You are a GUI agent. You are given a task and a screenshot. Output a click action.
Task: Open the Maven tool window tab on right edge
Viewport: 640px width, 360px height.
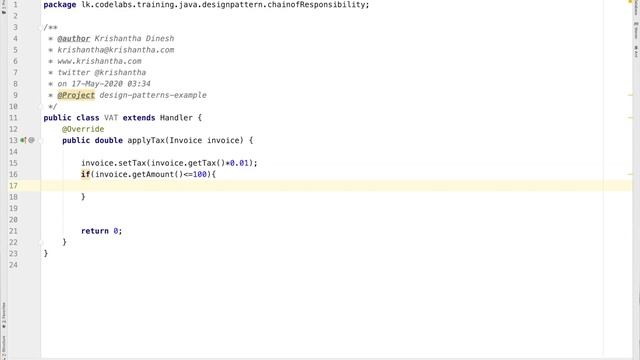click(x=636, y=31)
